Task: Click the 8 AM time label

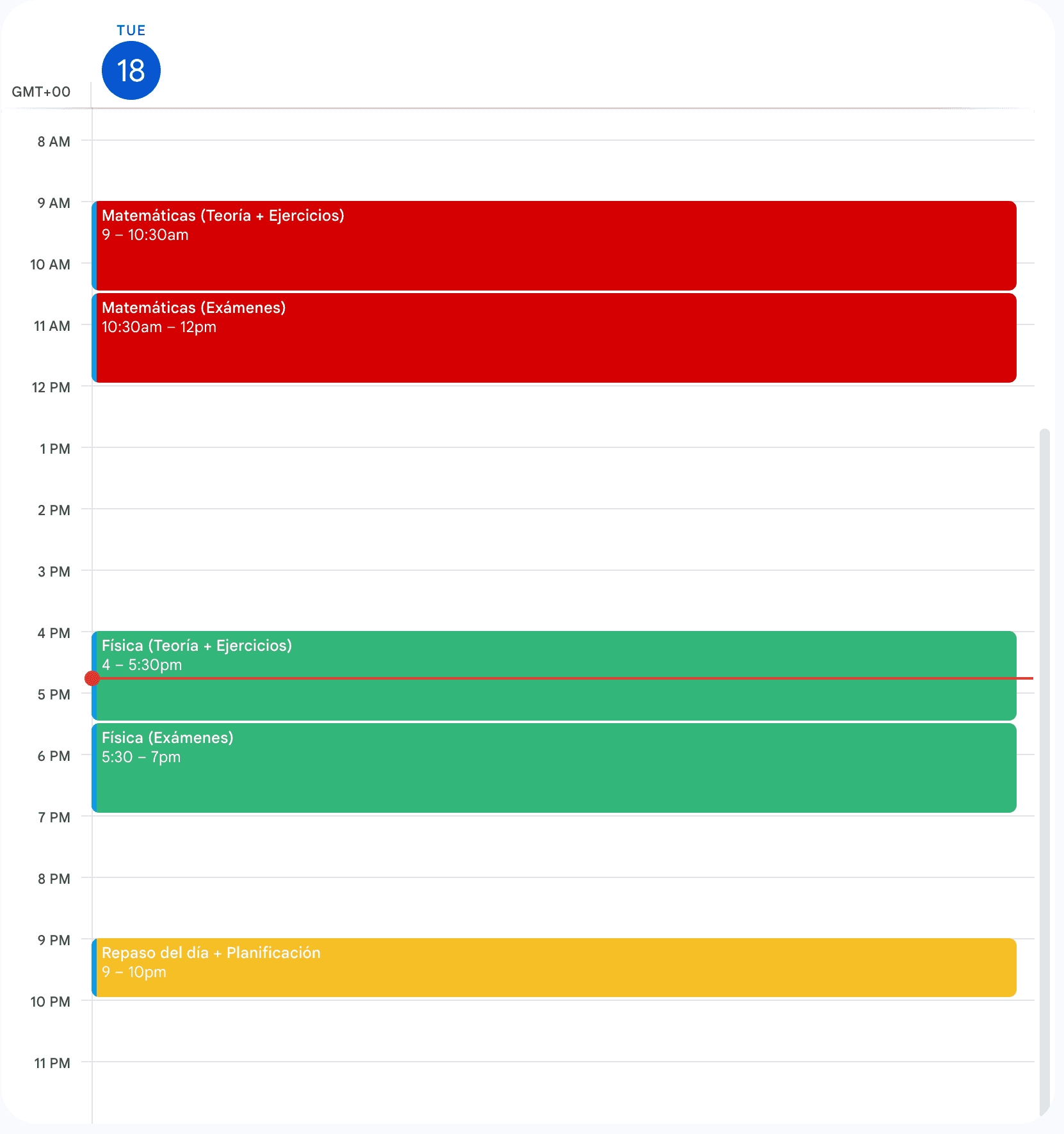Action: (54, 141)
